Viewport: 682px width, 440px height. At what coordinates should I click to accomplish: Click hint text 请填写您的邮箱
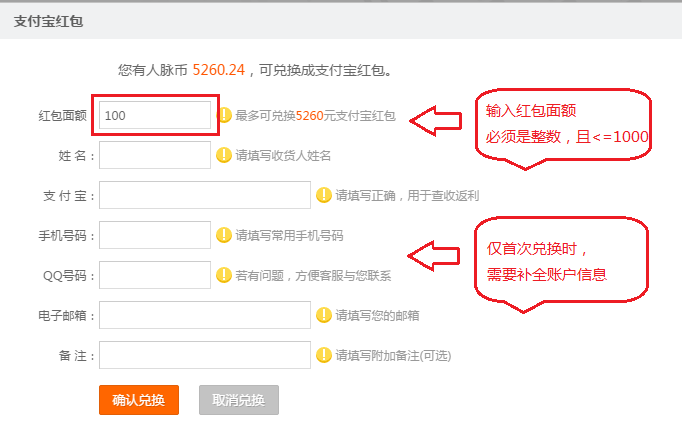tap(377, 316)
